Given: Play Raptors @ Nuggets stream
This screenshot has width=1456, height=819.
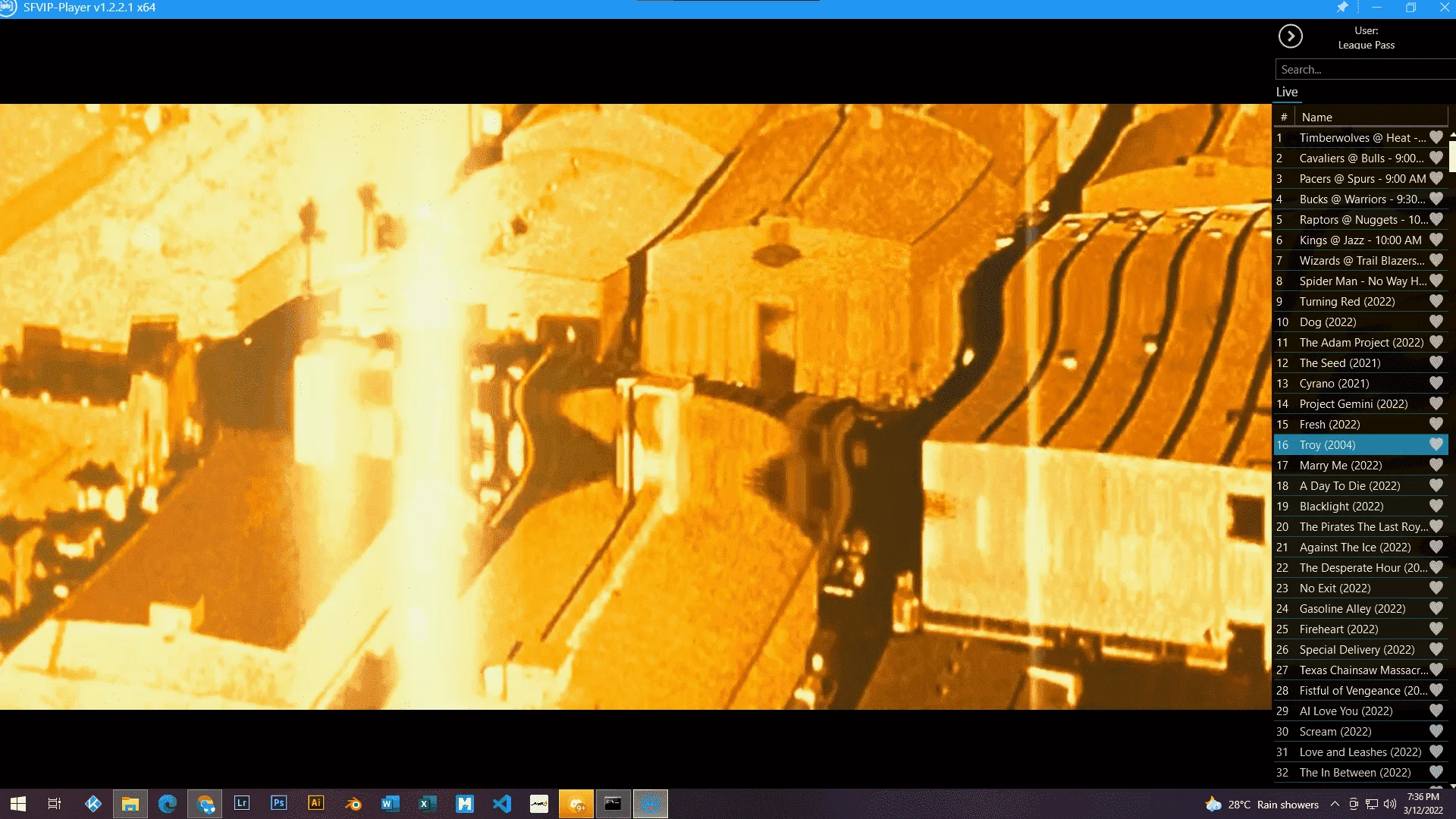Looking at the screenshot, I should coord(1360,219).
